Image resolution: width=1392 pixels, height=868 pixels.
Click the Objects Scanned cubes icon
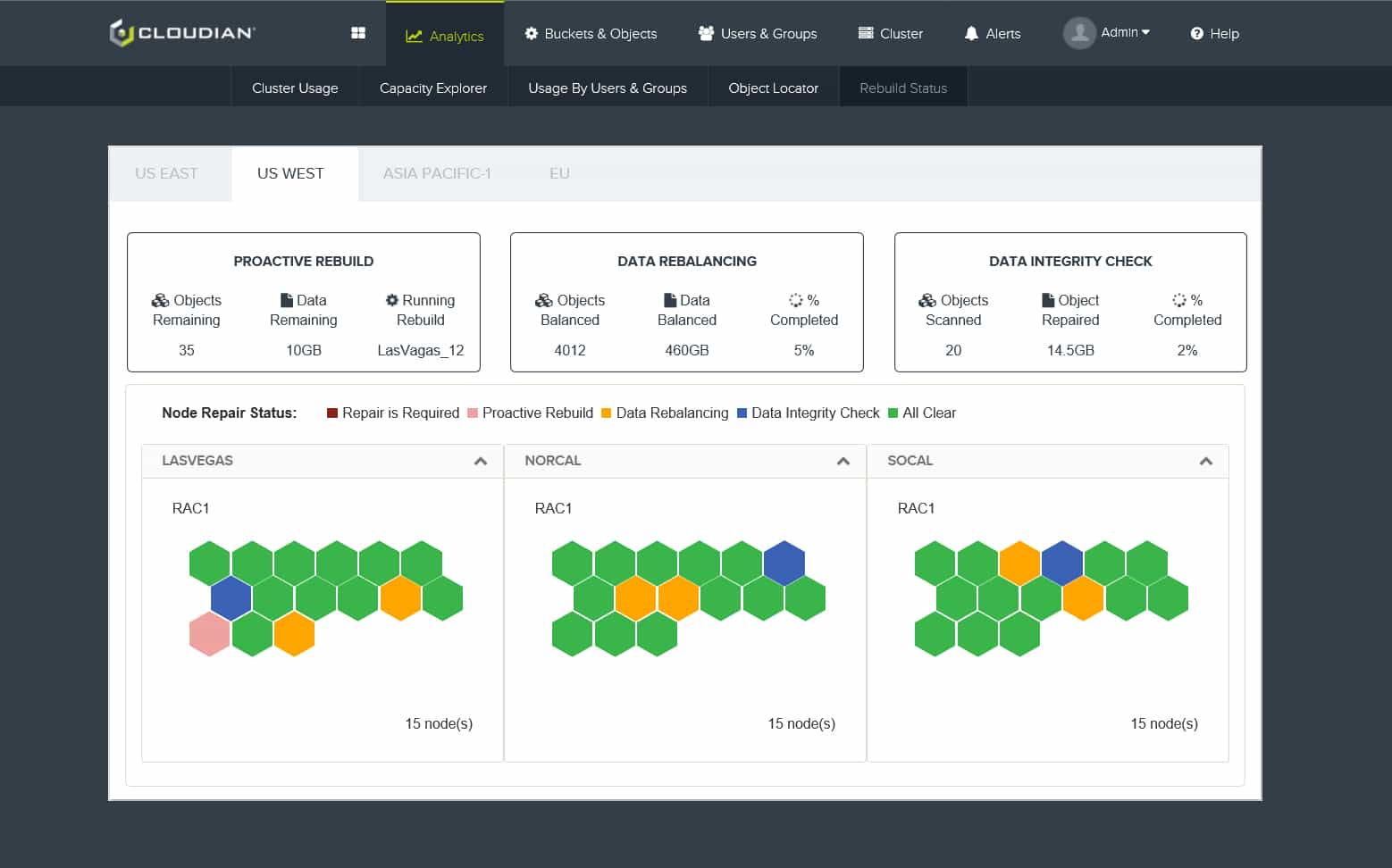coord(927,300)
